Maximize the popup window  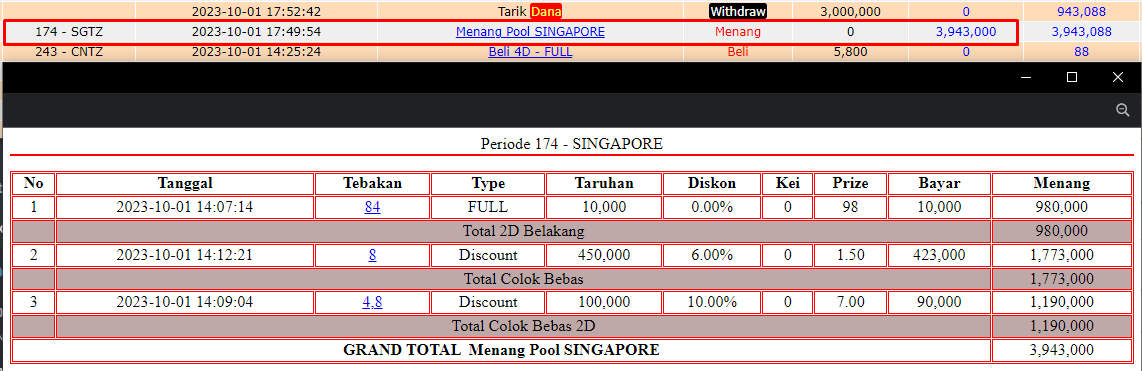tap(1071, 77)
